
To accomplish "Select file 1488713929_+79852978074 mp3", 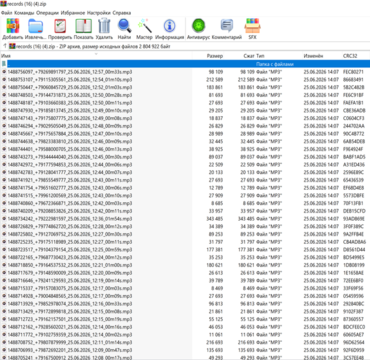I will point(70,304).
